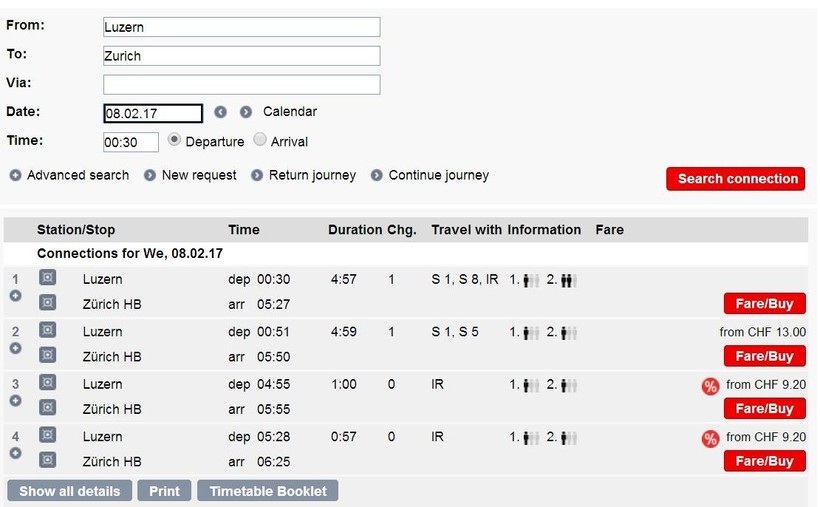This screenshot has width=820, height=507.
Task: Click Fare/Buy for the 00:51 connection
Action: point(764,356)
